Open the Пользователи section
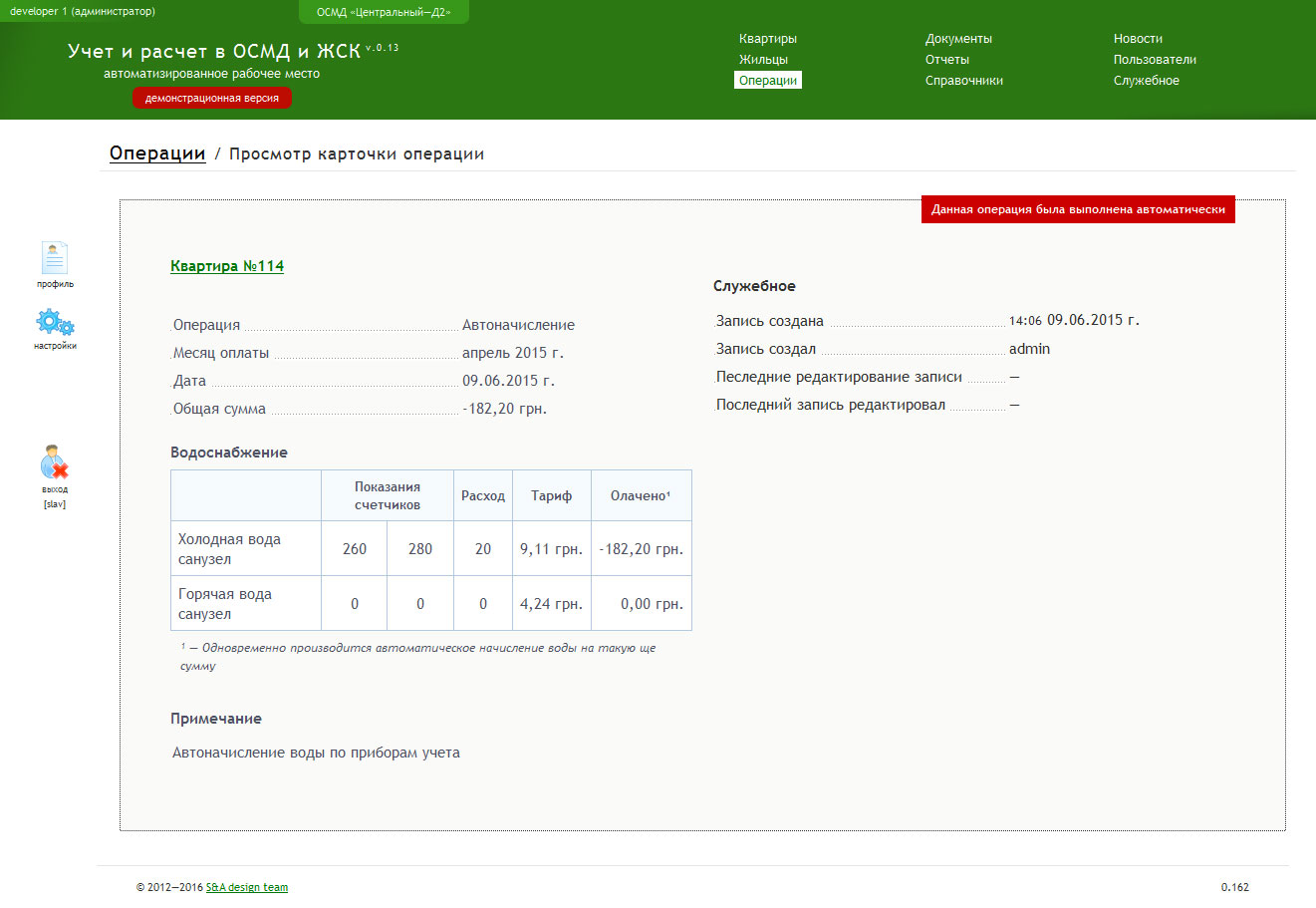 1155,60
